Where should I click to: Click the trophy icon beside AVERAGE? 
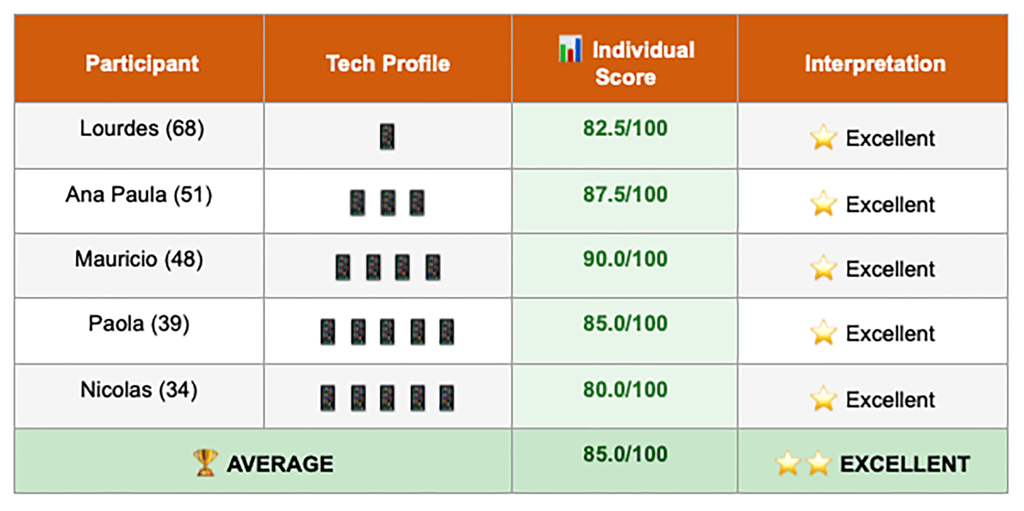[206, 463]
